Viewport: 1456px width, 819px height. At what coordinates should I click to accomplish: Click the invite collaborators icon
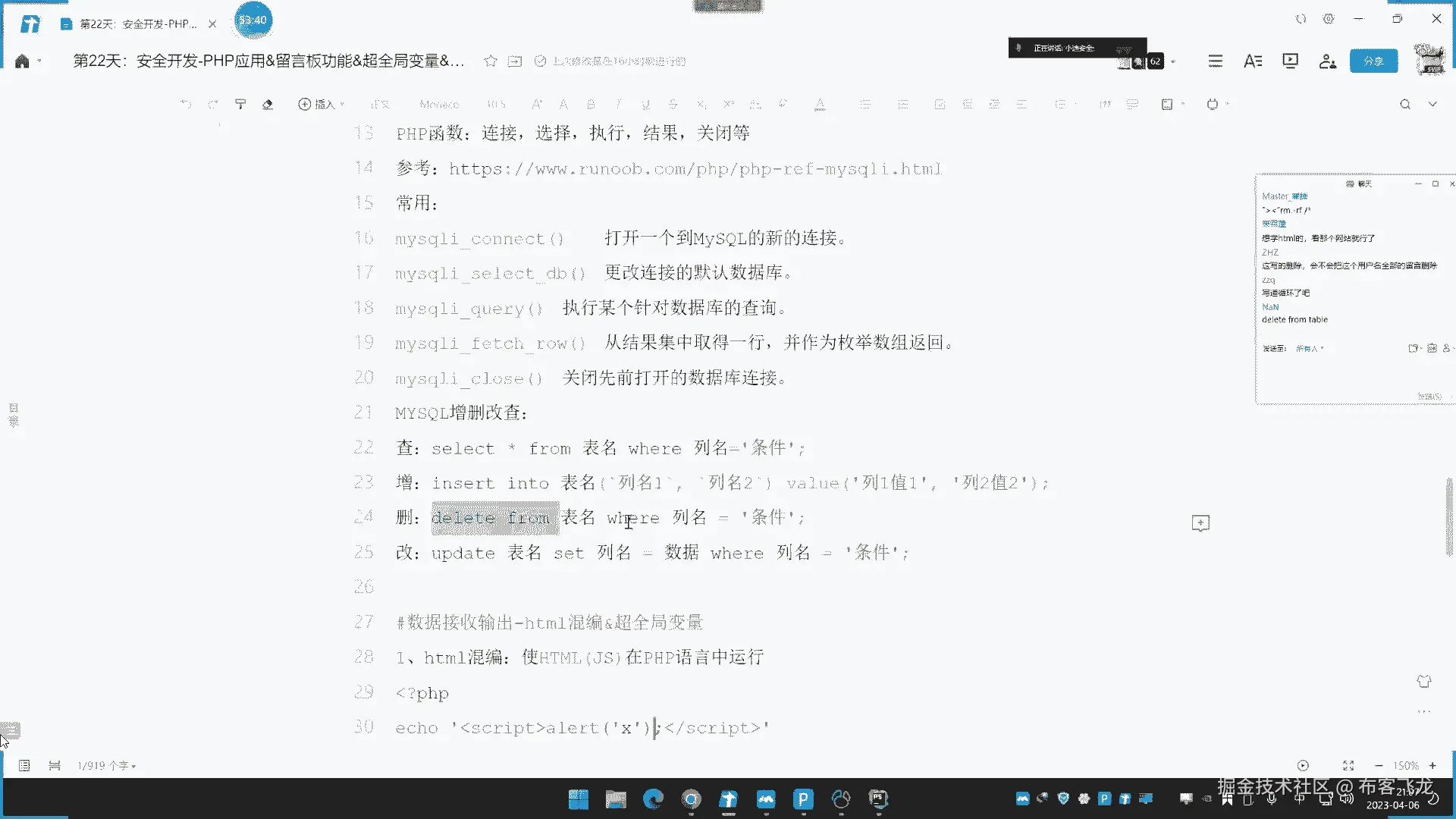coord(1327,61)
